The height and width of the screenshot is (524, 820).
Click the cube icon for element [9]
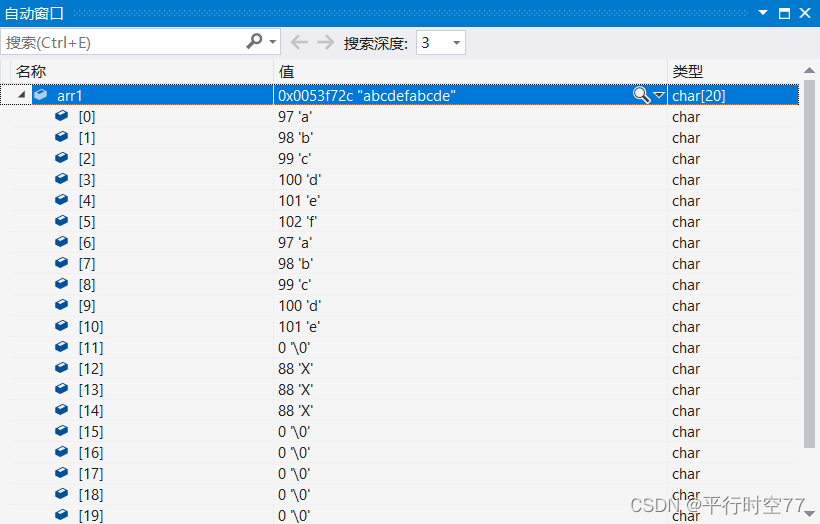tap(62, 304)
